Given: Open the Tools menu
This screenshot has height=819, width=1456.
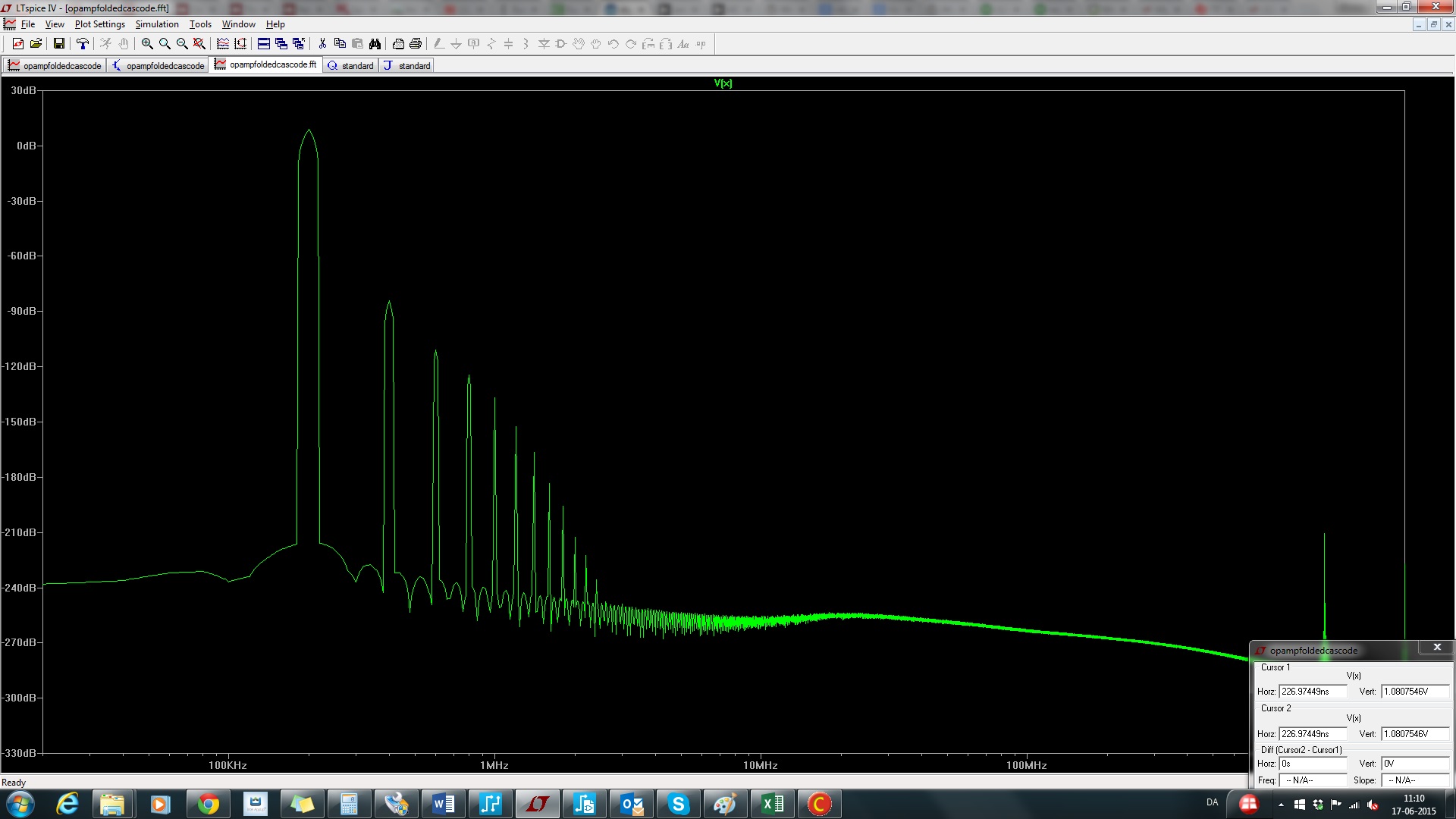Looking at the screenshot, I should pyautogui.click(x=200, y=24).
